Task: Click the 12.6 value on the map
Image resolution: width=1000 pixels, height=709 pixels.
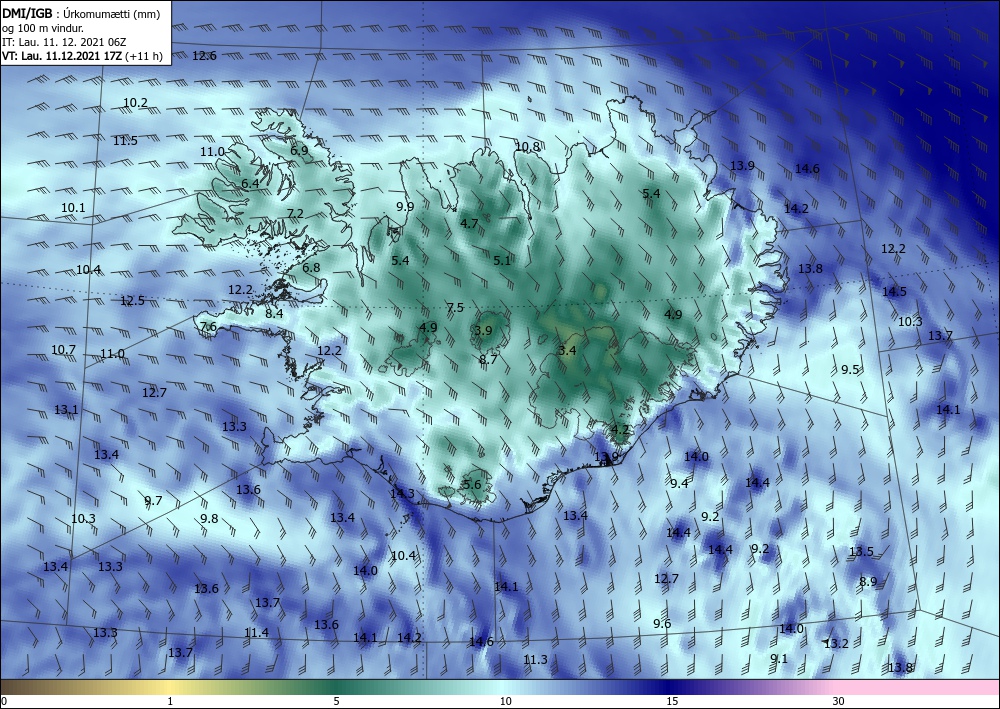Action: [204, 55]
